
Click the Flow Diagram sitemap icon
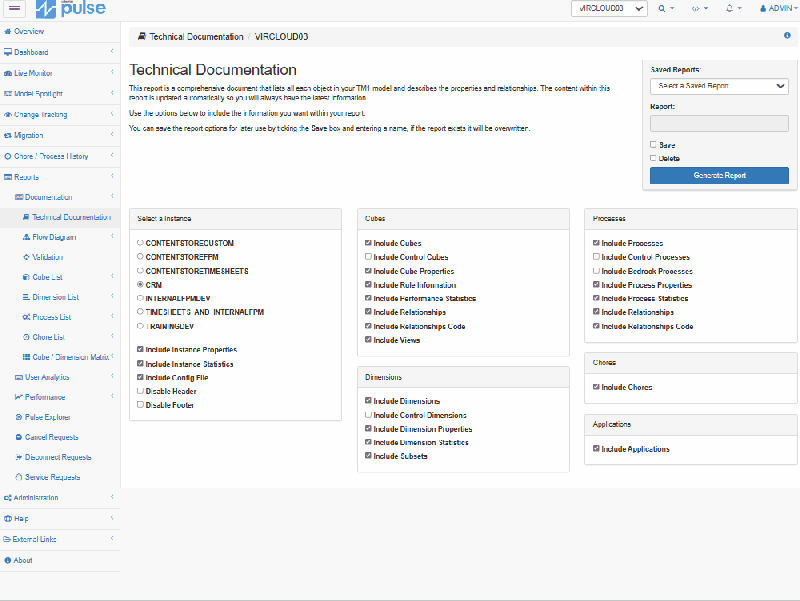[27, 237]
